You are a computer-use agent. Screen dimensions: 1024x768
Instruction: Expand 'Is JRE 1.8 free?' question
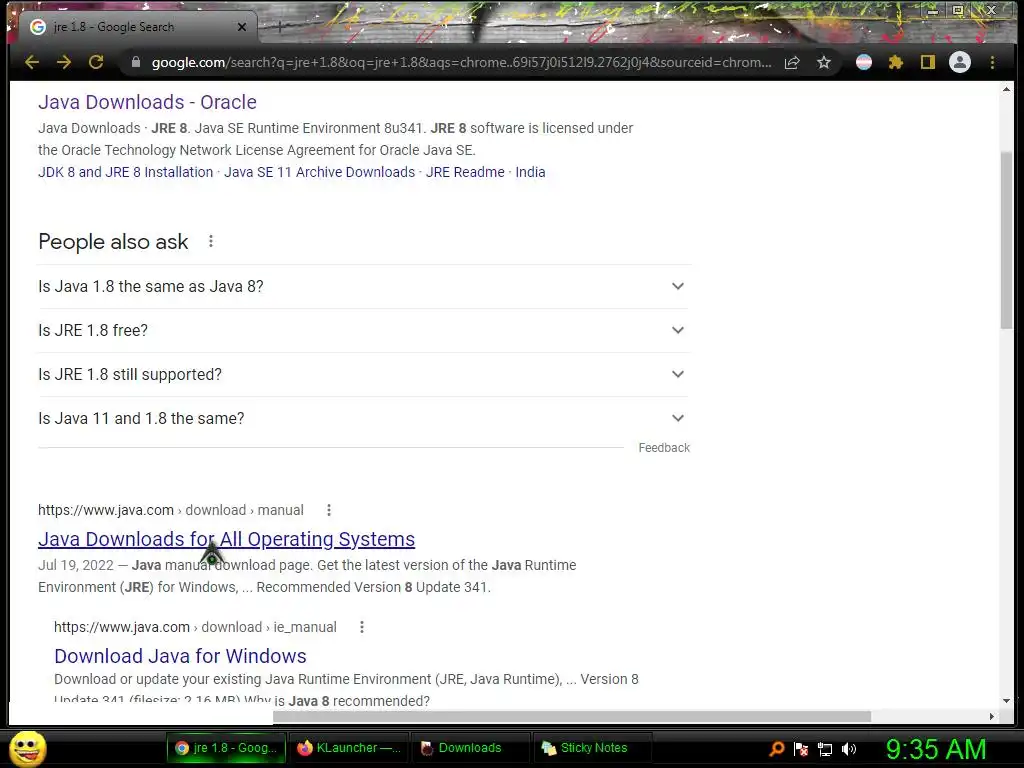tap(364, 330)
